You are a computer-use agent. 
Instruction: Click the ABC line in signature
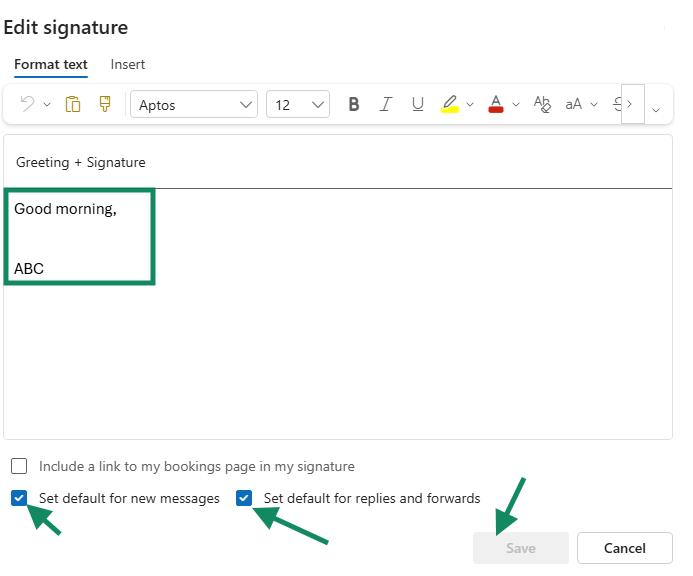(x=29, y=268)
